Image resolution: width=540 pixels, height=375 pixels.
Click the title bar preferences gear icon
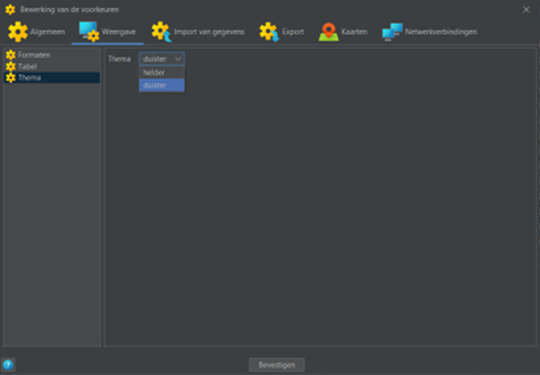[x=10, y=10]
